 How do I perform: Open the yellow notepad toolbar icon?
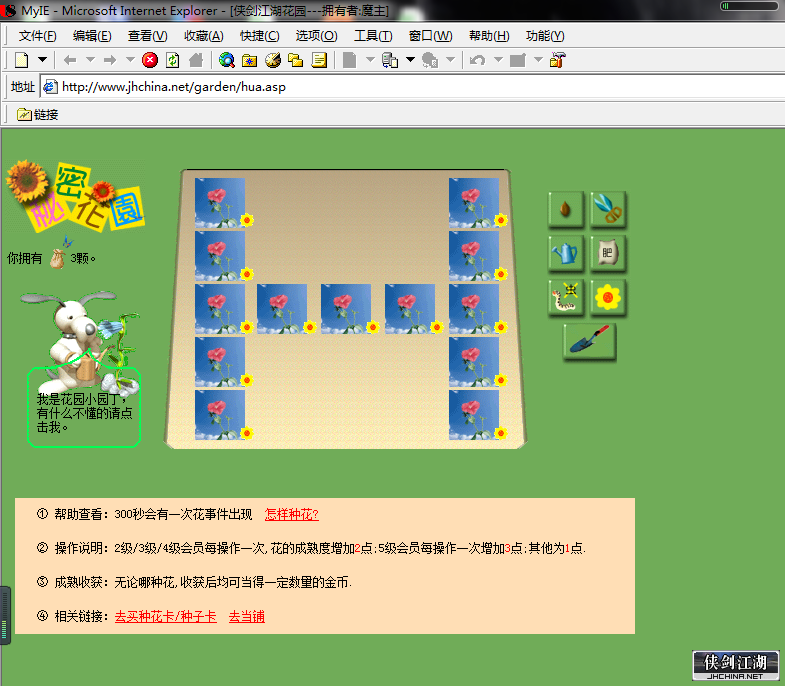pos(319,60)
